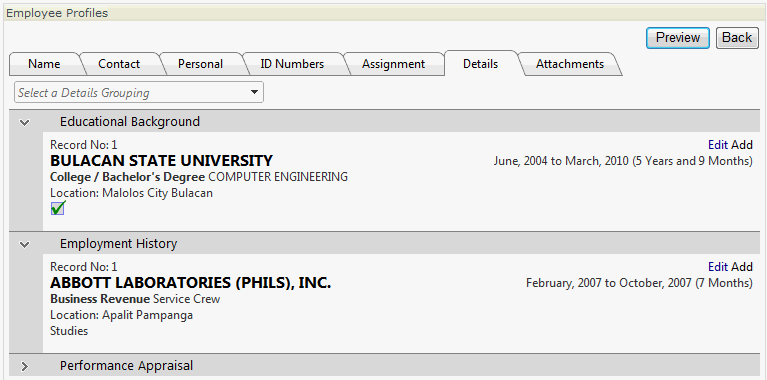The height and width of the screenshot is (380, 767).
Task: Switch to the Assignment tab
Action: coord(393,64)
